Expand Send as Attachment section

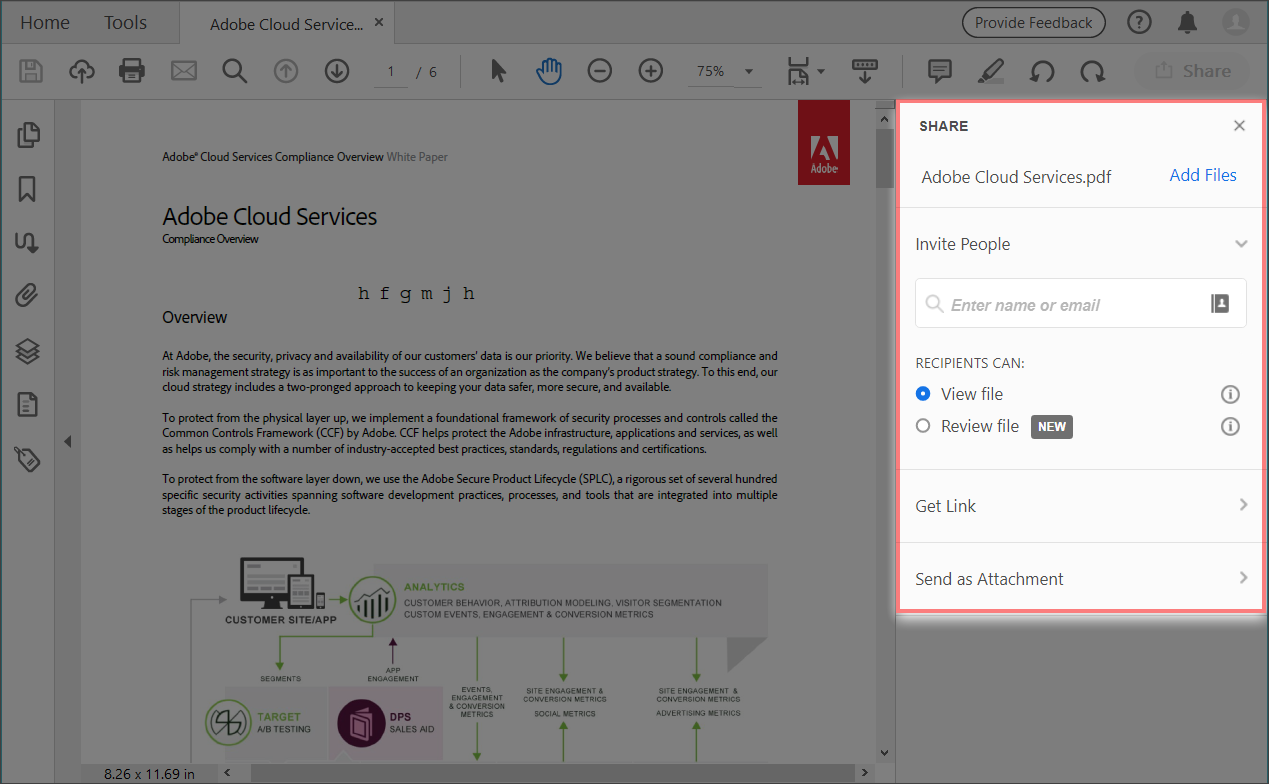[x=1243, y=578]
